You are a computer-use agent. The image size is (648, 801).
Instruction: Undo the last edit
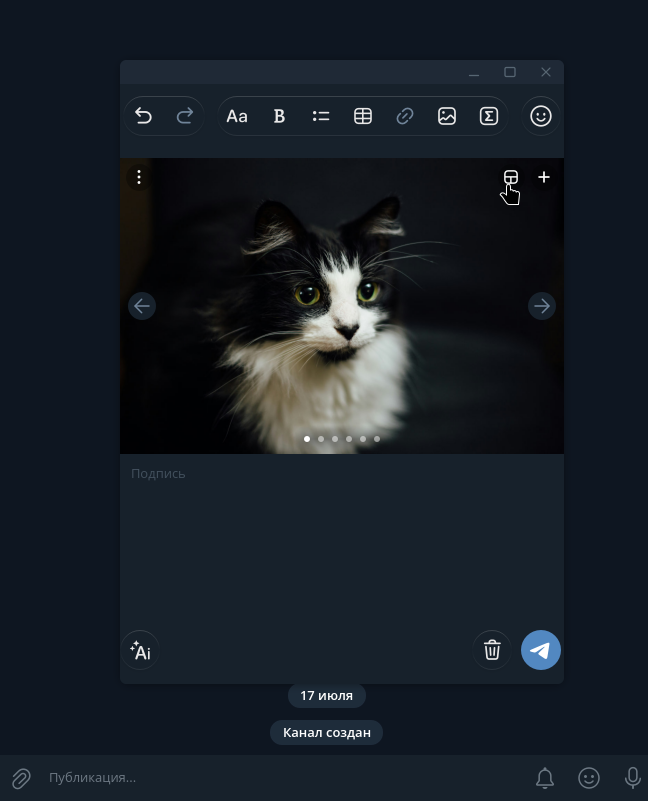(x=144, y=116)
